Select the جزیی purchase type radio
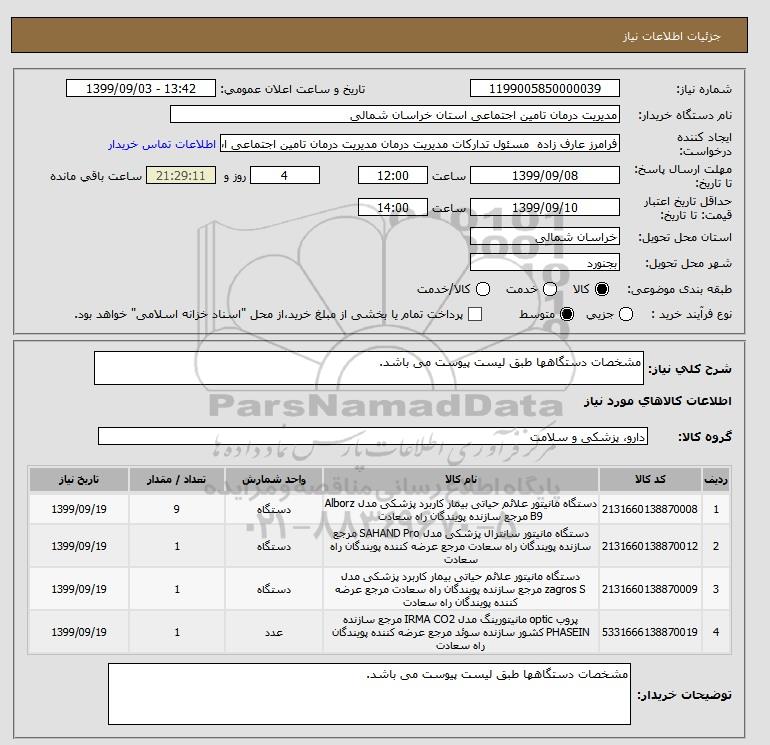The image size is (770, 745). point(626,314)
